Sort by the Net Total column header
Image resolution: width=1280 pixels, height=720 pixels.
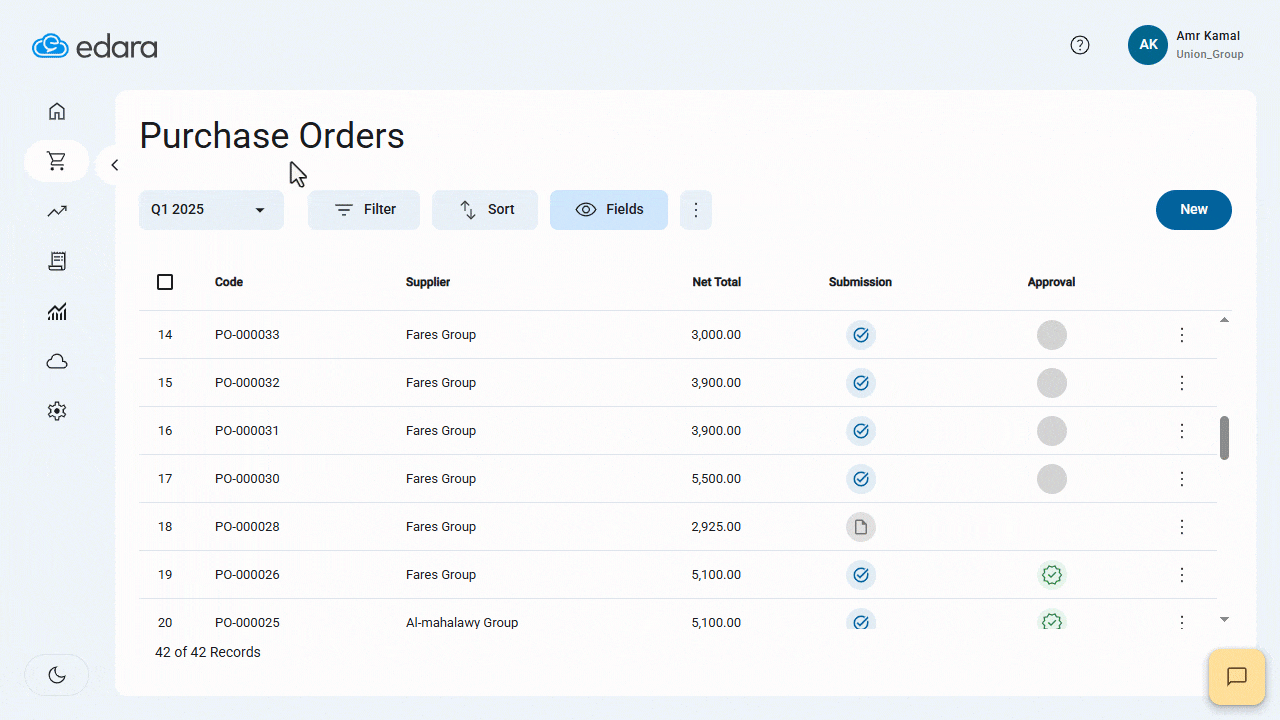pyautogui.click(x=716, y=282)
